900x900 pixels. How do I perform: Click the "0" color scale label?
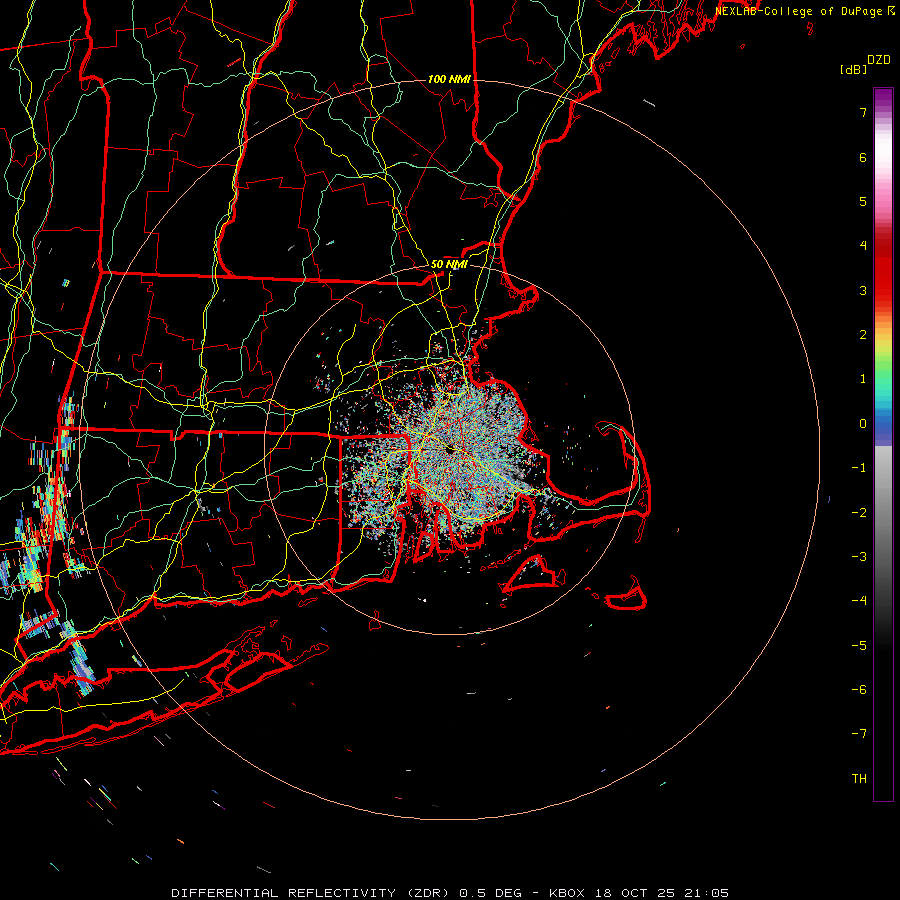tap(863, 424)
